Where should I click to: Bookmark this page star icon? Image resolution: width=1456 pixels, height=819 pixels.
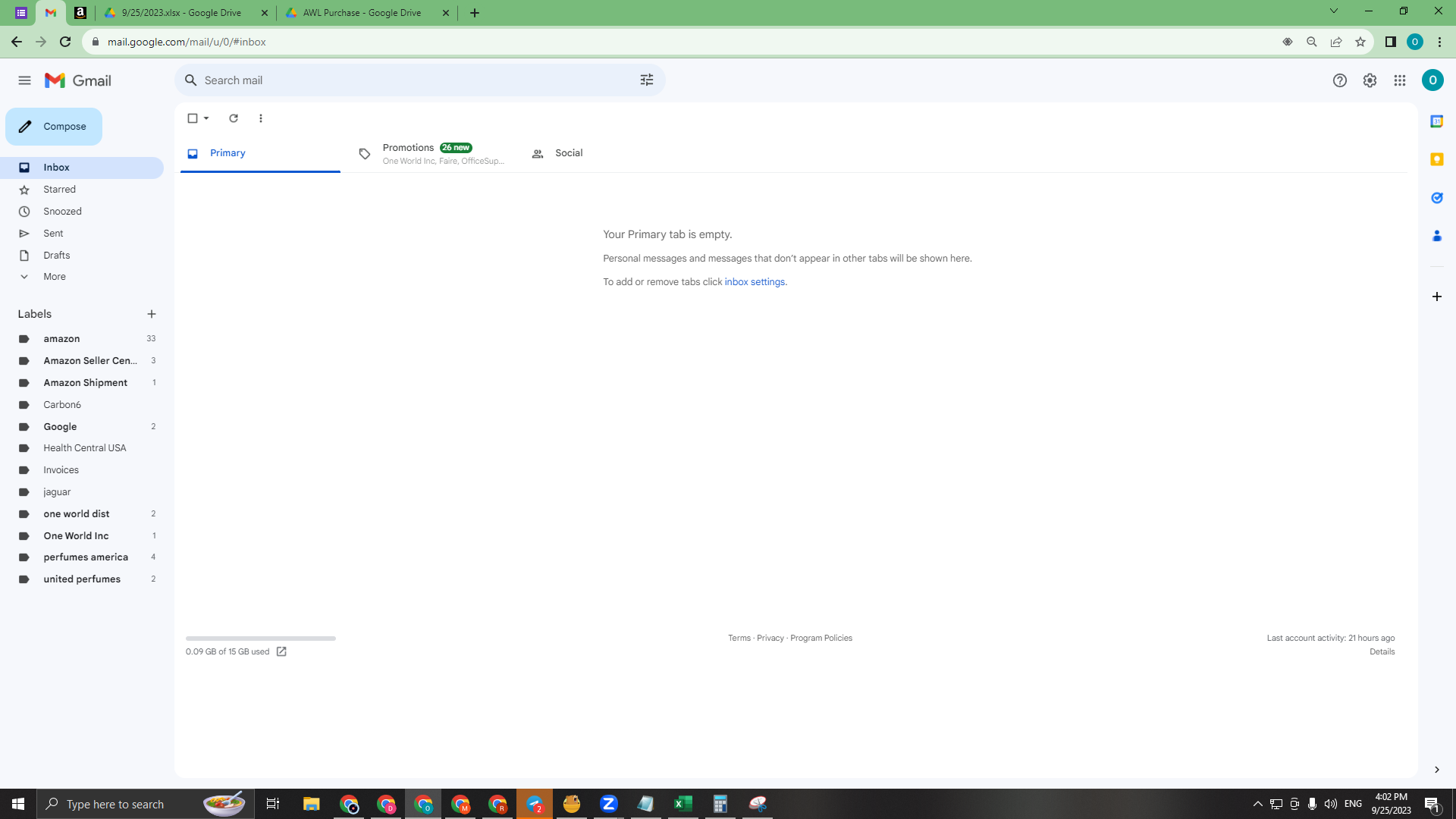(1360, 42)
